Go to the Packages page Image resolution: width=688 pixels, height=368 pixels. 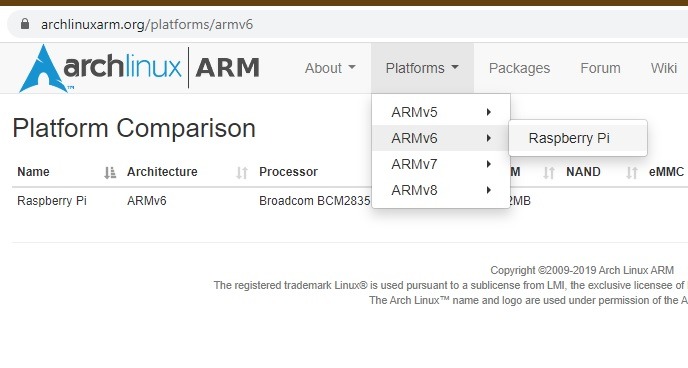coord(519,68)
